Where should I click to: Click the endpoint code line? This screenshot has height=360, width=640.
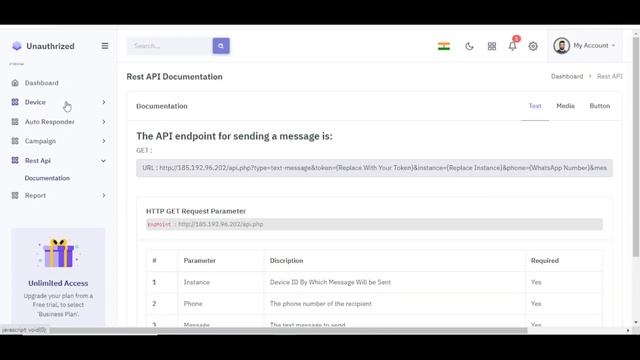pyautogui.click(x=374, y=224)
